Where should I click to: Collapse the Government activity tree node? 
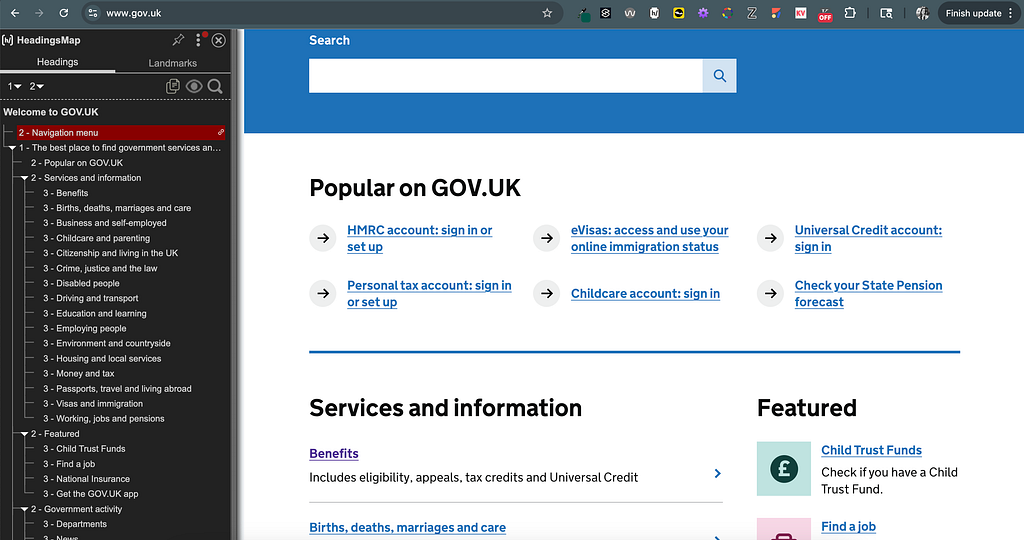pos(24,509)
